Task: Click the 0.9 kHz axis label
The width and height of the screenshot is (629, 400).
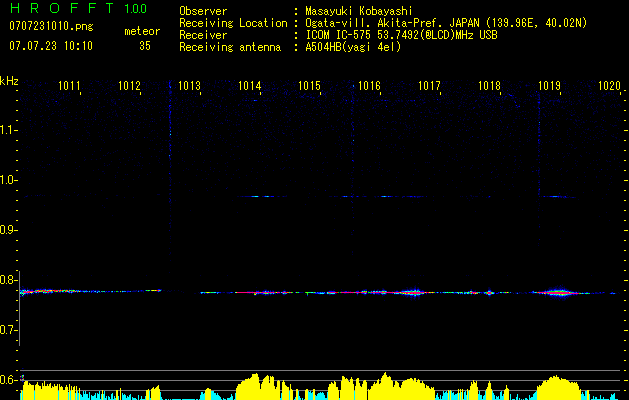Action: click(x=7, y=230)
